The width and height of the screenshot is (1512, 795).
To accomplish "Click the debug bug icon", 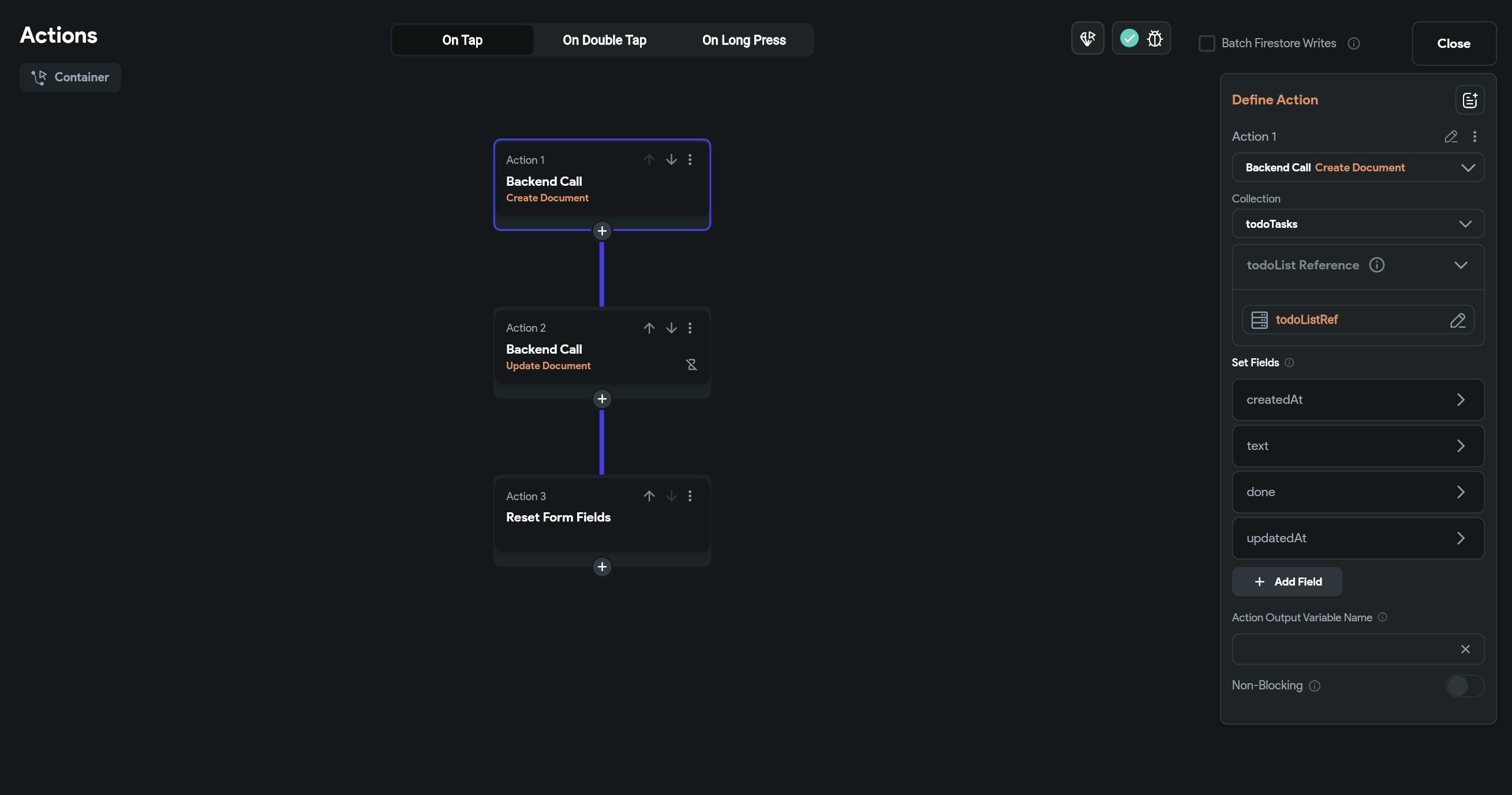I will point(1155,39).
